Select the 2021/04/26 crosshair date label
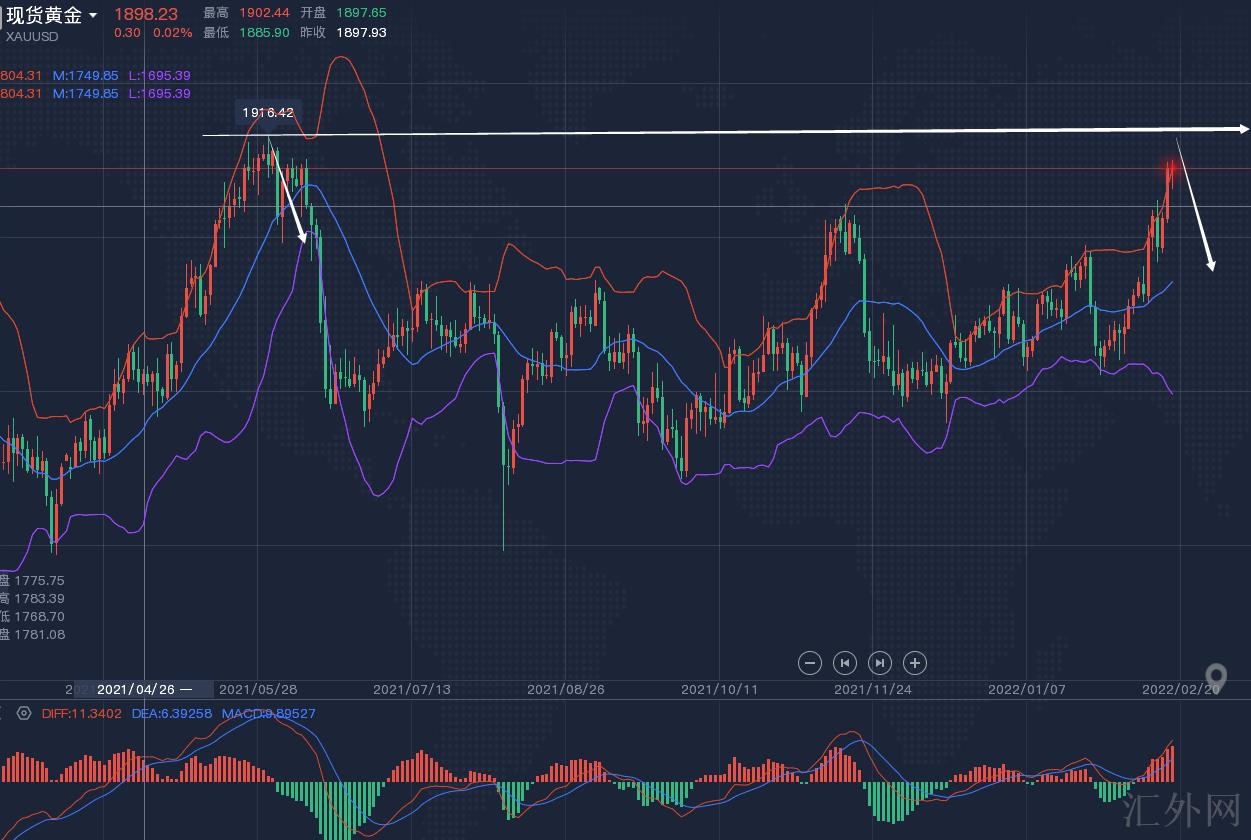Image resolution: width=1251 pixels, height=840 pixels. 136,689
